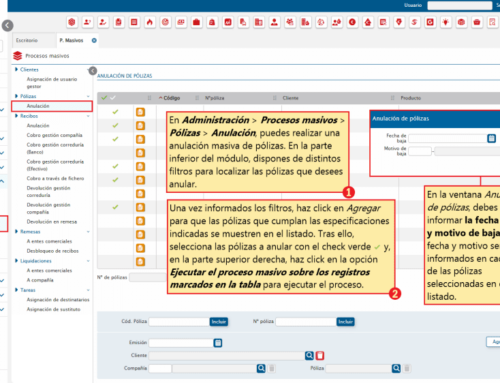Sort table by Nºpóliza column header
Viewport: 500px width, 383px height.
[x=215, y=98]
